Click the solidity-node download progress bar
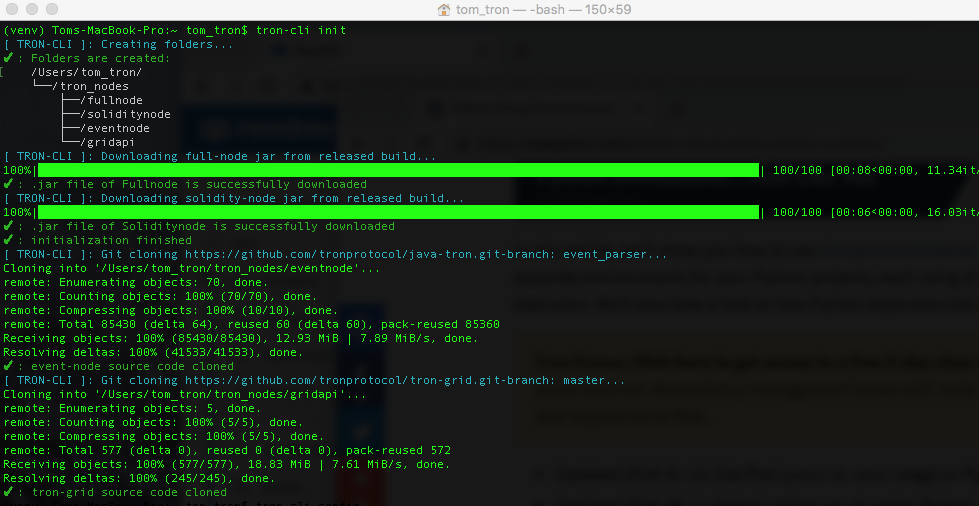Viewport: 979px width, 506px height. [x=398, y=212]
